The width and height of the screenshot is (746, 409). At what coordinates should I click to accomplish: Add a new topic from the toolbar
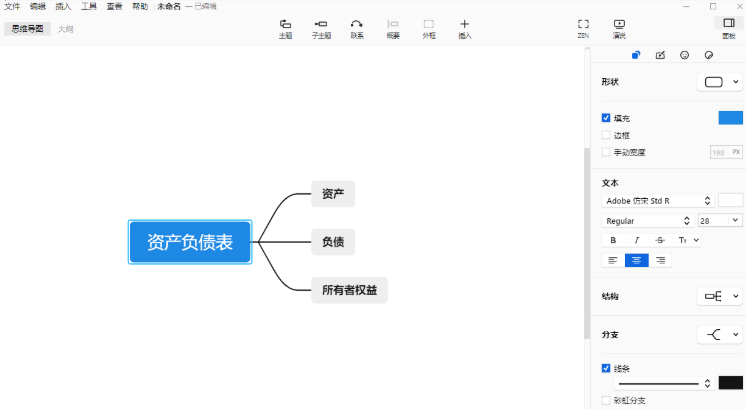(x=285, y=29)
